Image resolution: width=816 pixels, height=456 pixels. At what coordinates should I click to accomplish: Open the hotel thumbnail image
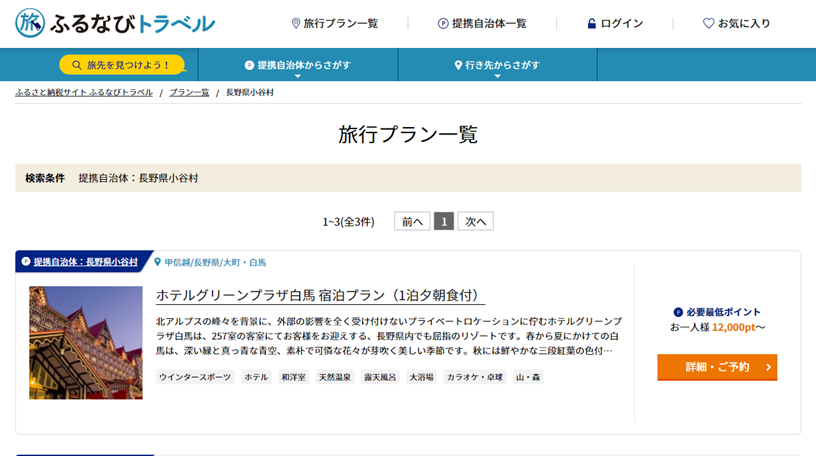[x=86, y=343]
